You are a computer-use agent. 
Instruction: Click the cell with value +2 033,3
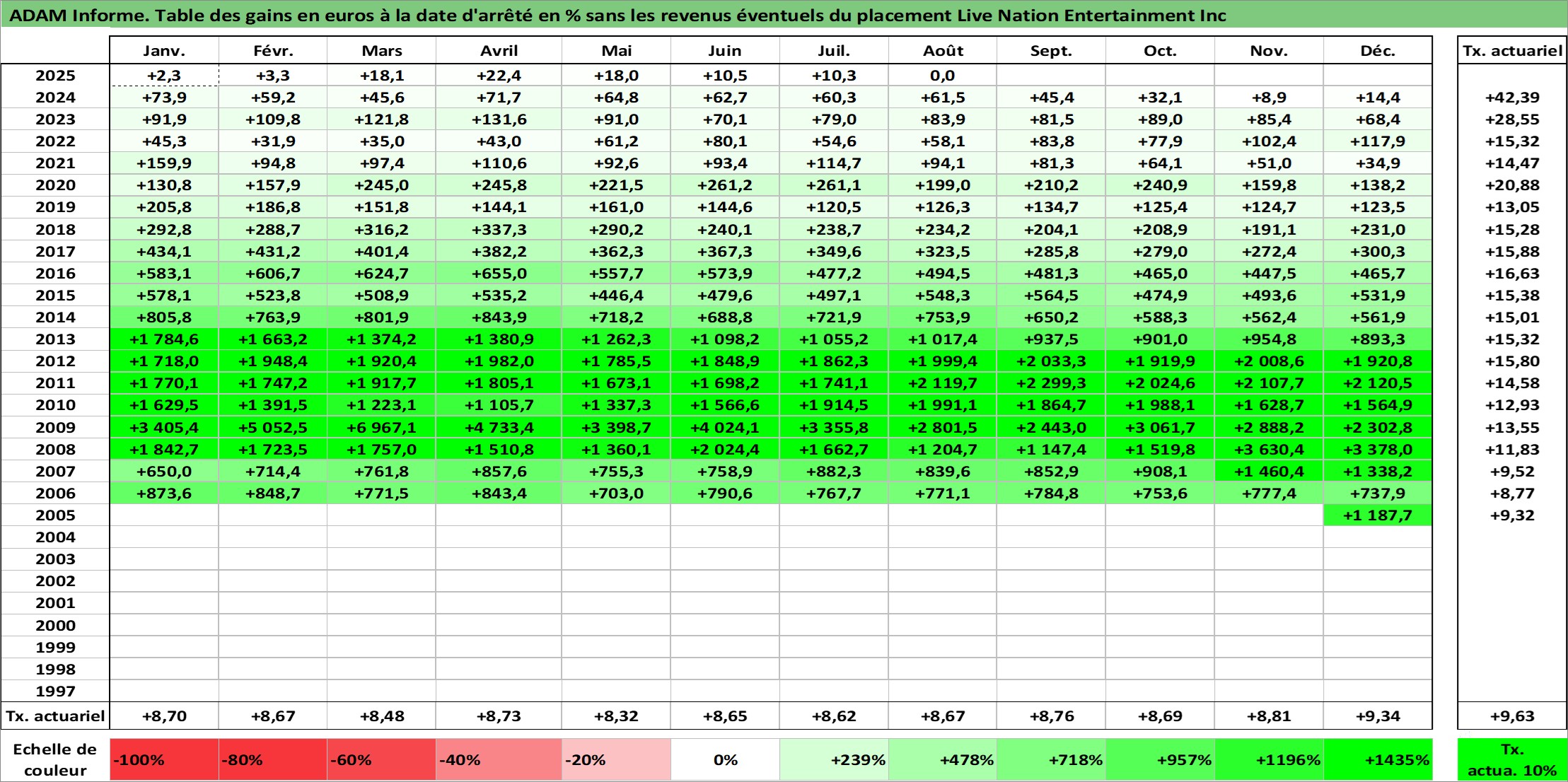click(1051, 361)
